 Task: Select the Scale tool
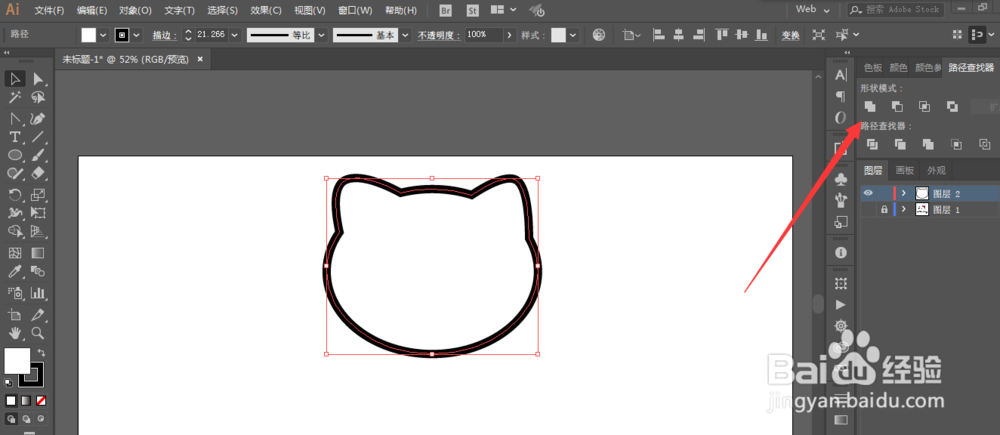pyautogui.click(x=38, y=195)
